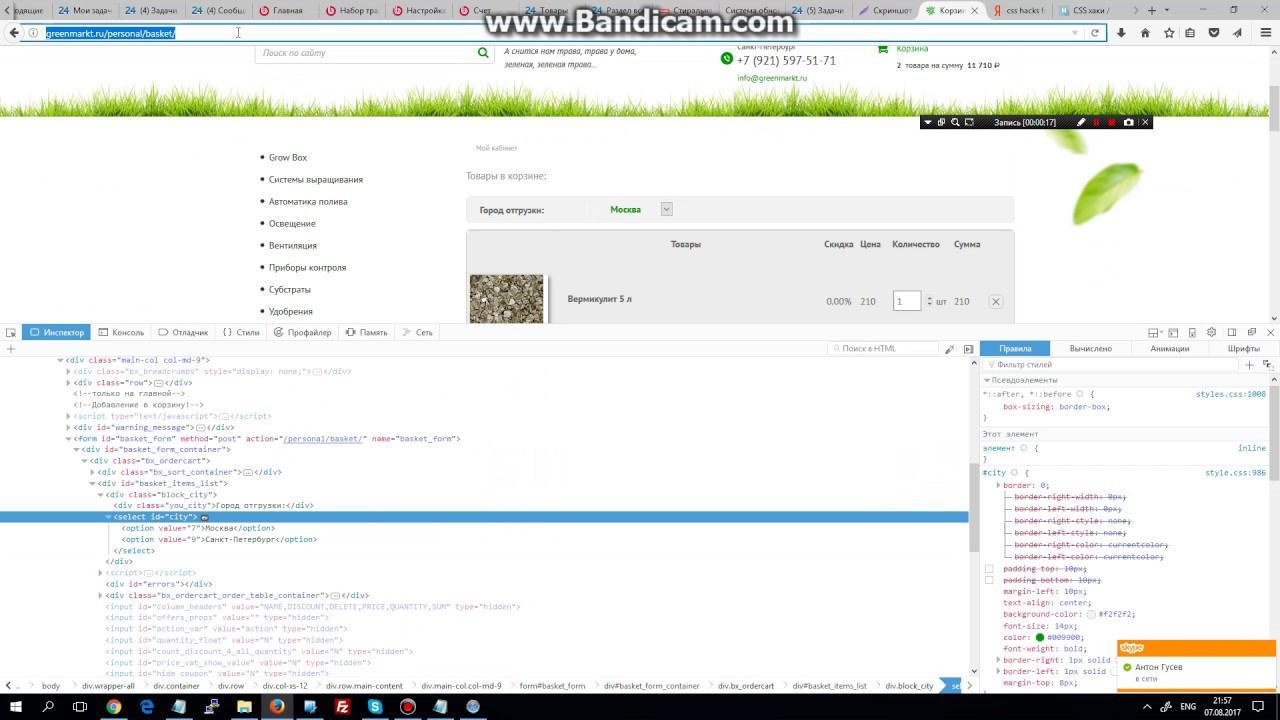Viewport: 1280px width, 720px height.
Task: Open the Вычислено sidebar tab
Action: (x=1090, y=349)
